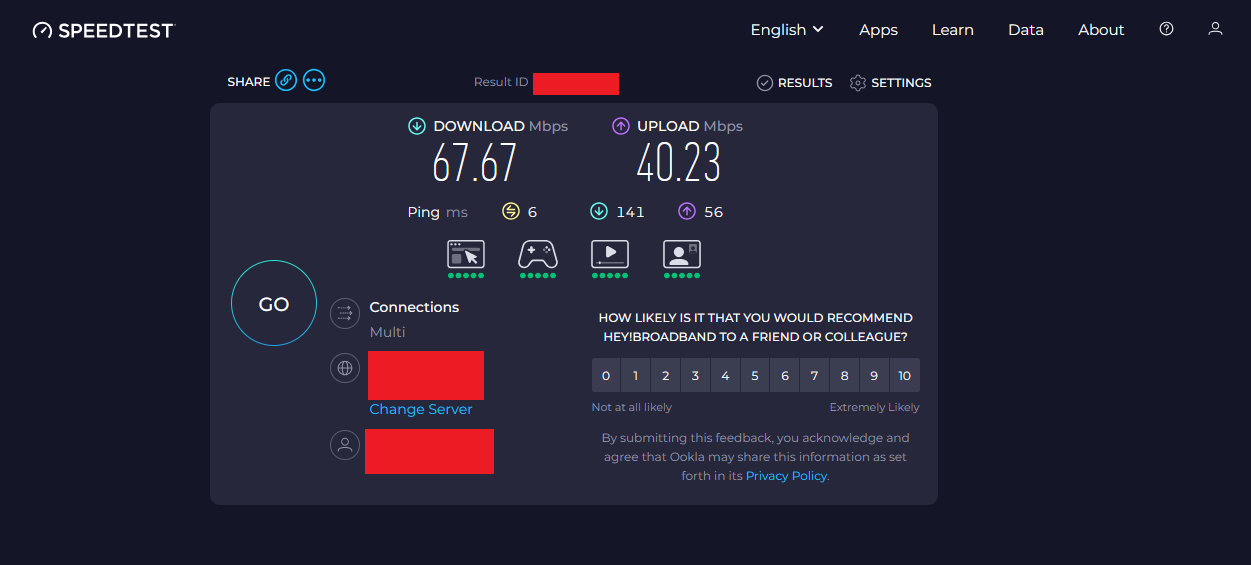Click the Multi connections label
1251x565 pixels.
387,332
